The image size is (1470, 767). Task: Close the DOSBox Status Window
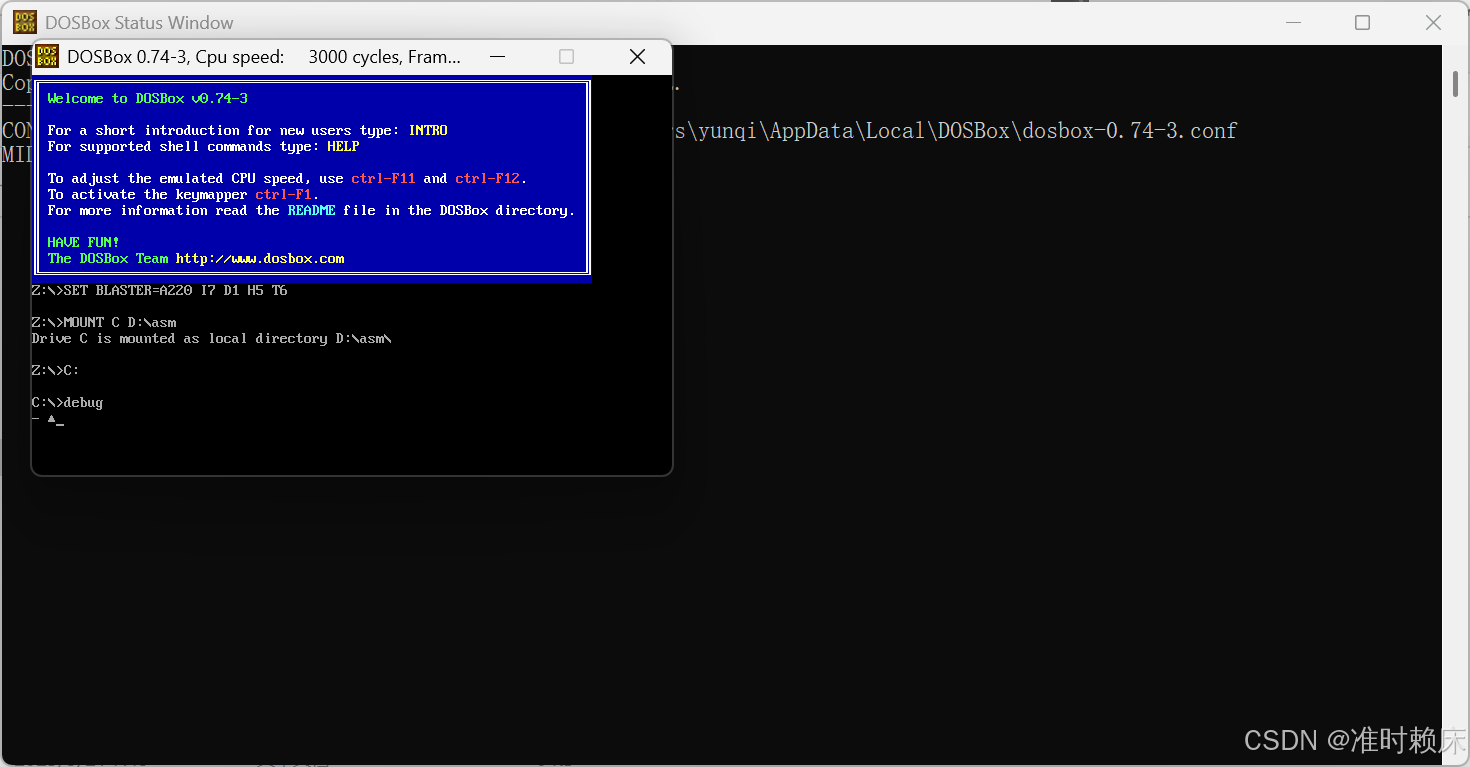[1433, 22]
